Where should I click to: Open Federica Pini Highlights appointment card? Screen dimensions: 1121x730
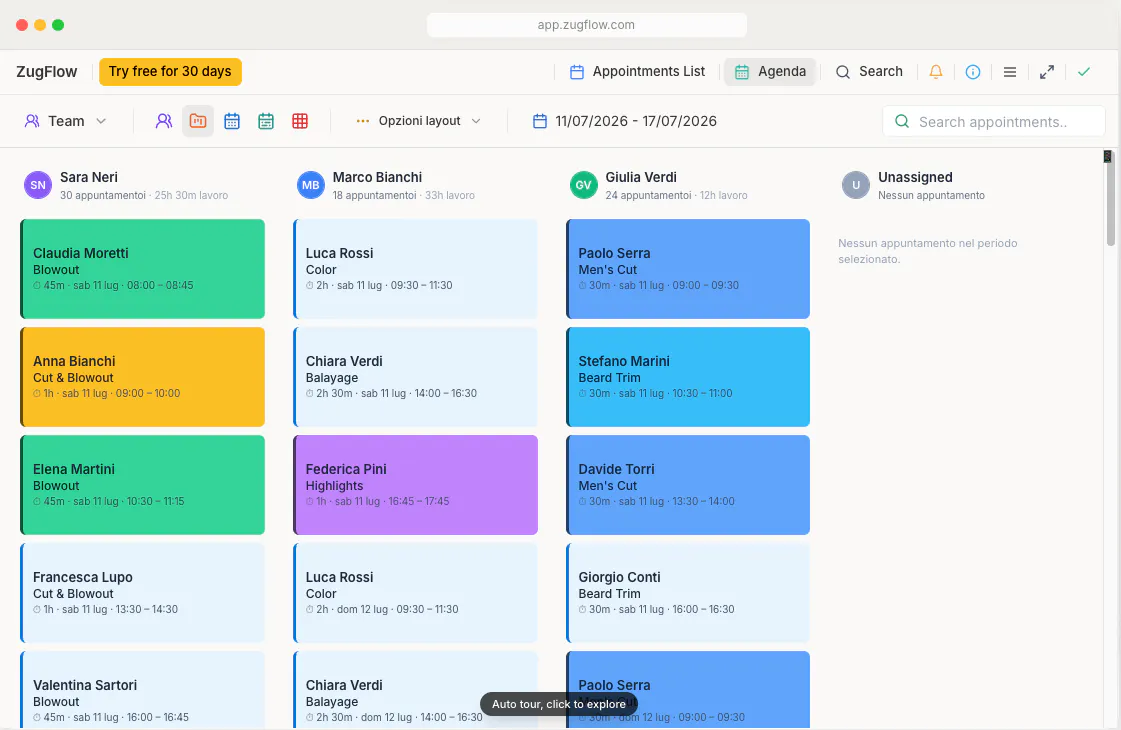pyautogui.click(x=415, y=485)
